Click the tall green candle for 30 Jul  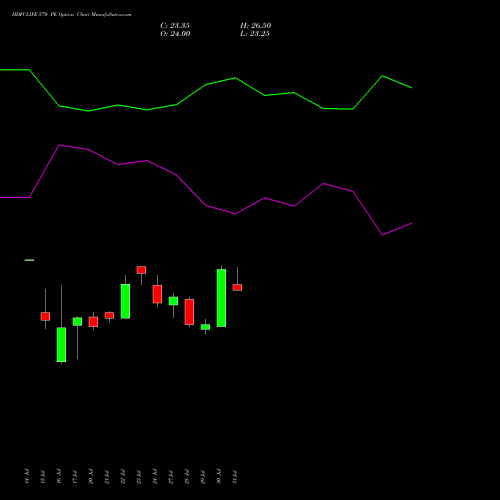click(221, 298)
